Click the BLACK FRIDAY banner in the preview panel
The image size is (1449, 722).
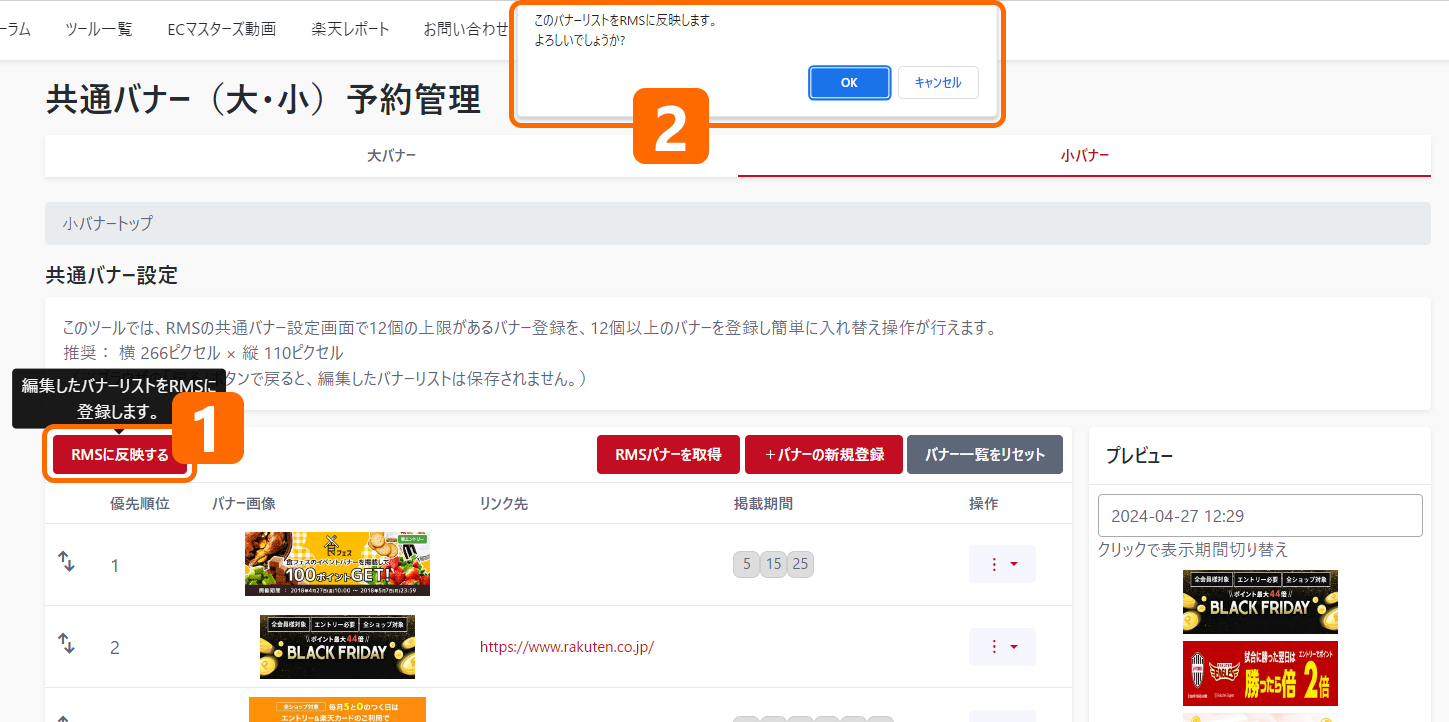point(1260,602)
